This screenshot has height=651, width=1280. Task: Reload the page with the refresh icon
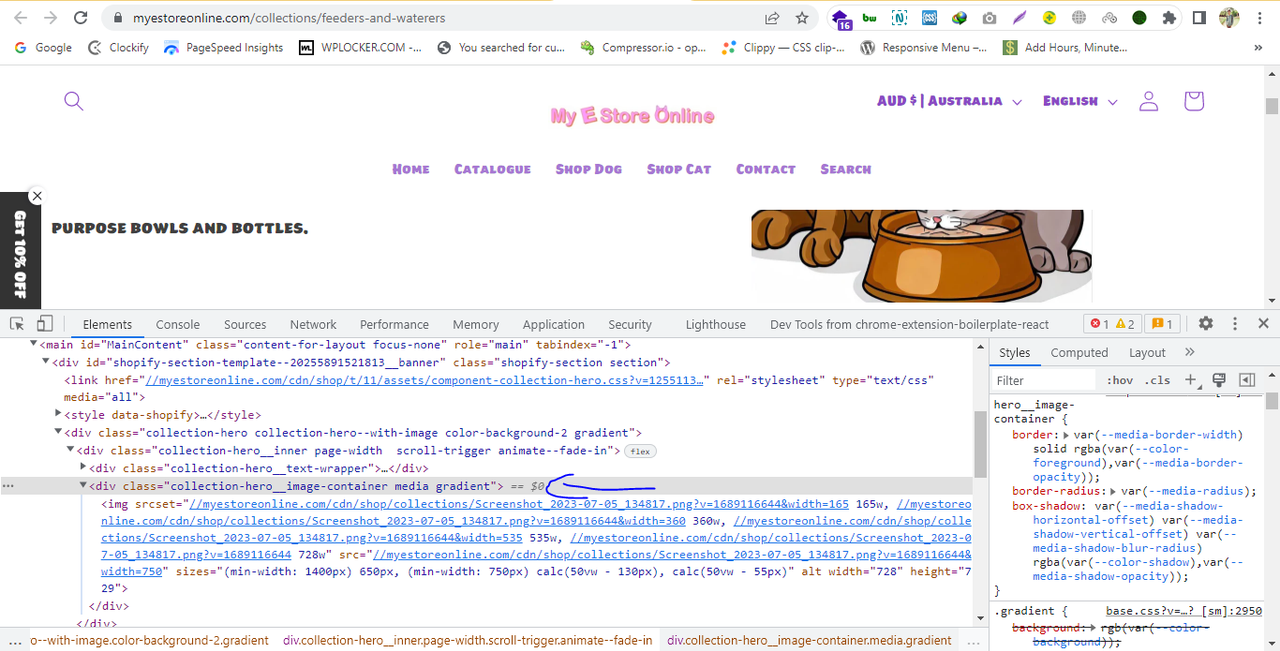(81, 18)
